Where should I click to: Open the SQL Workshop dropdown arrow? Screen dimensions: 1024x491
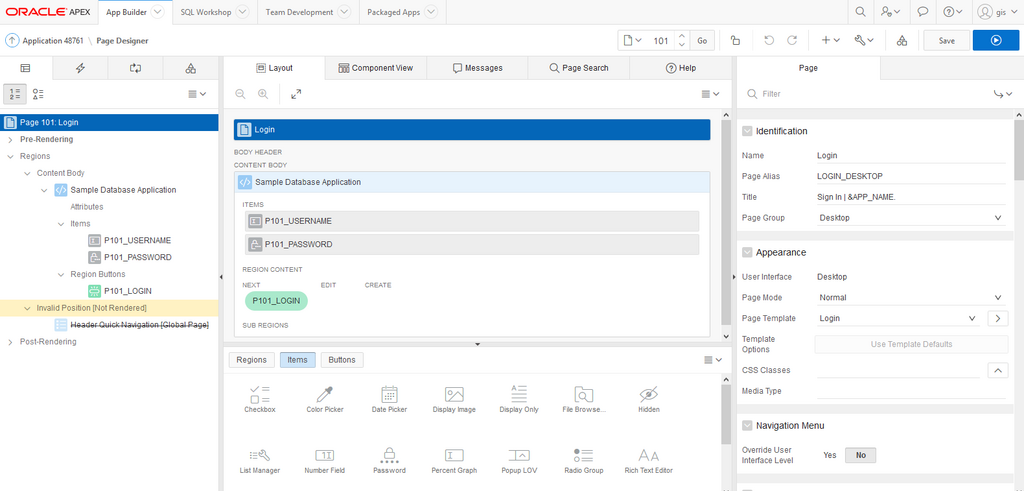tap(242, 12)
